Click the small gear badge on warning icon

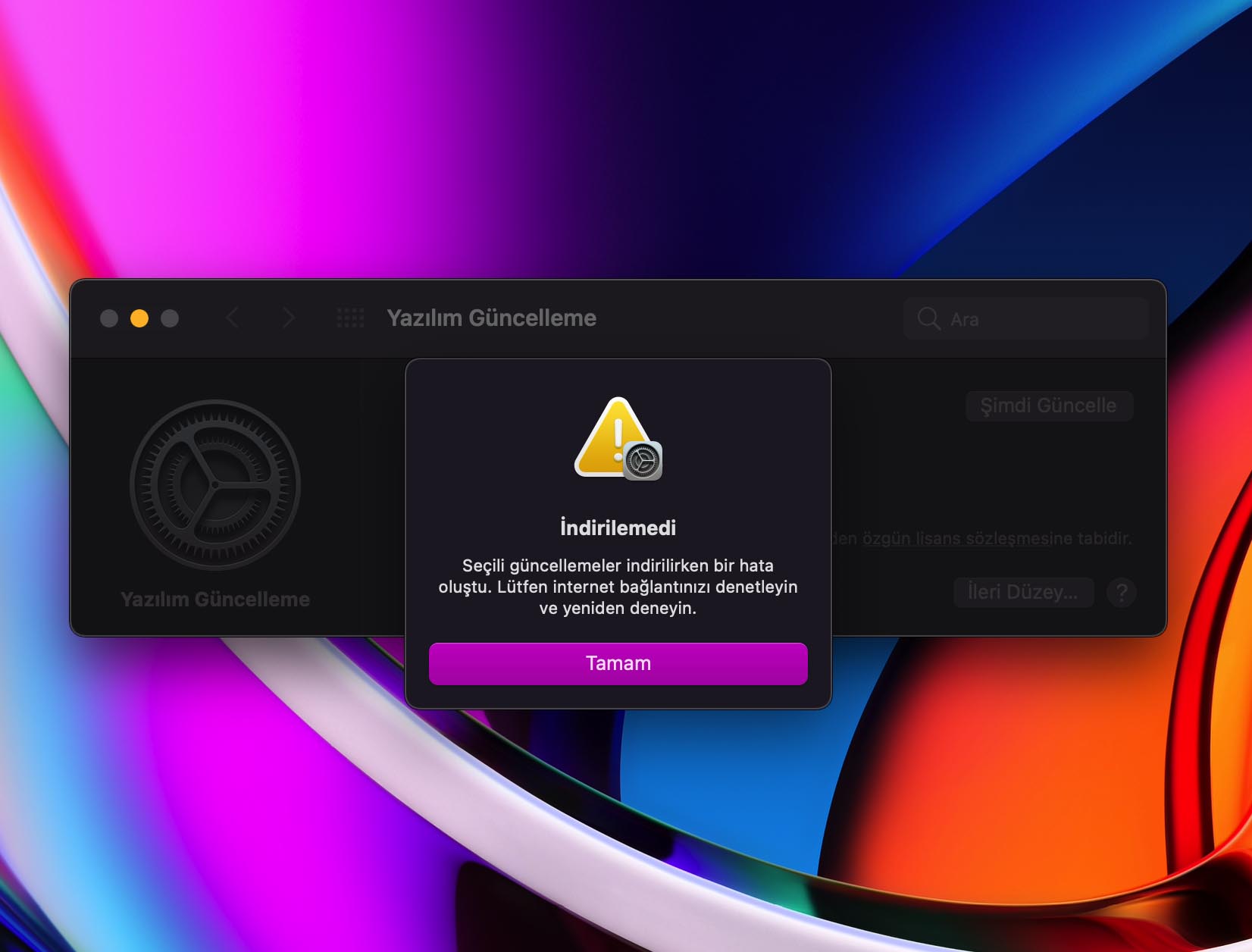tap(643, 461)
